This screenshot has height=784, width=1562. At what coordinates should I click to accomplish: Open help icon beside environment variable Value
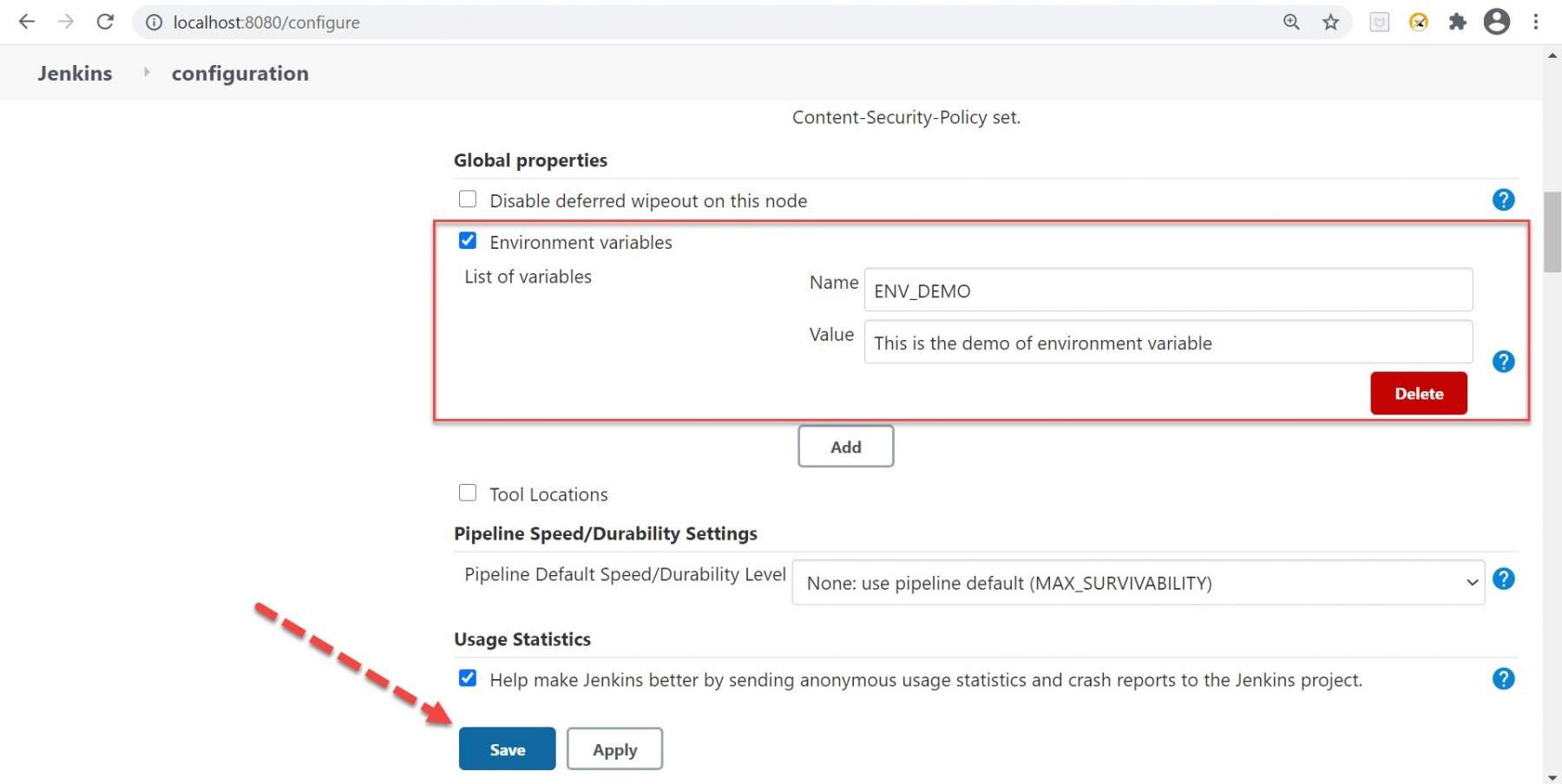[x=1503, y=362]
